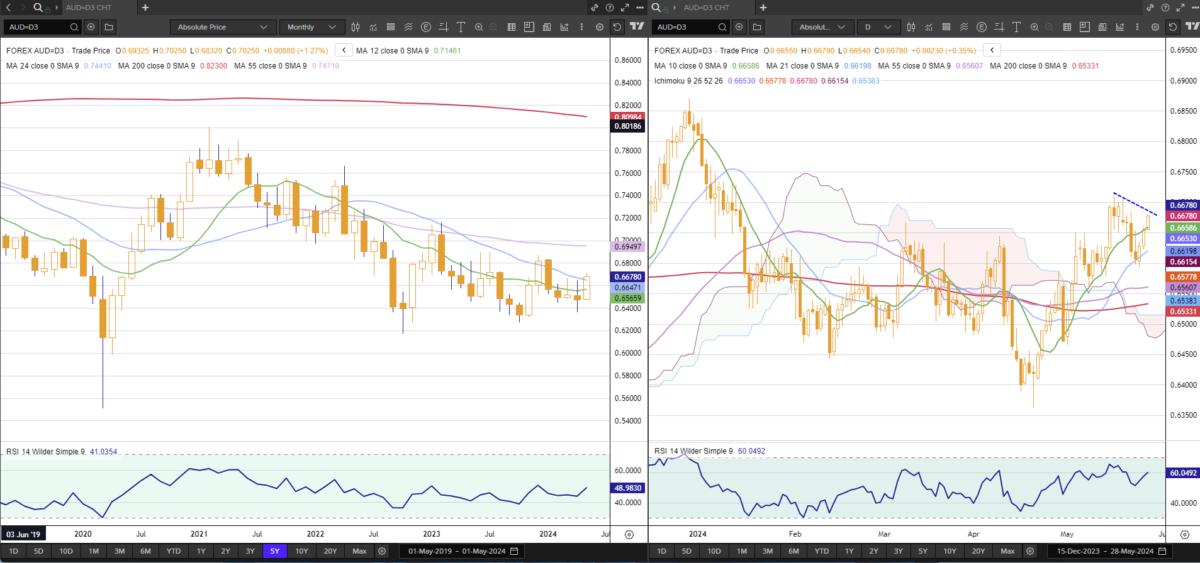Screen dimensions: 1200x563
Task: Click zoom in magnifier in right chart toolbar
Action: (1034, 27)
